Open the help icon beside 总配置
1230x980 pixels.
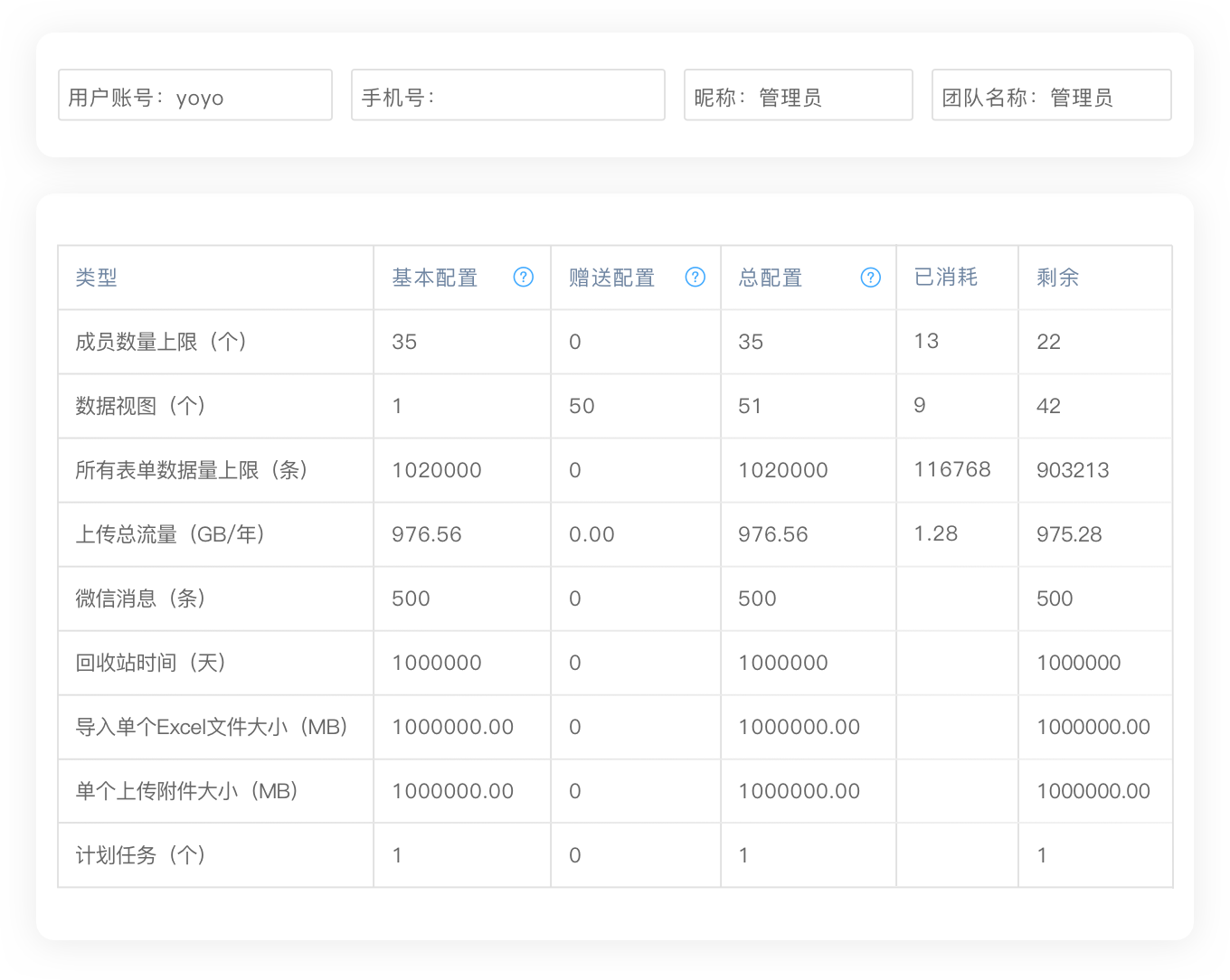point(870,278)
